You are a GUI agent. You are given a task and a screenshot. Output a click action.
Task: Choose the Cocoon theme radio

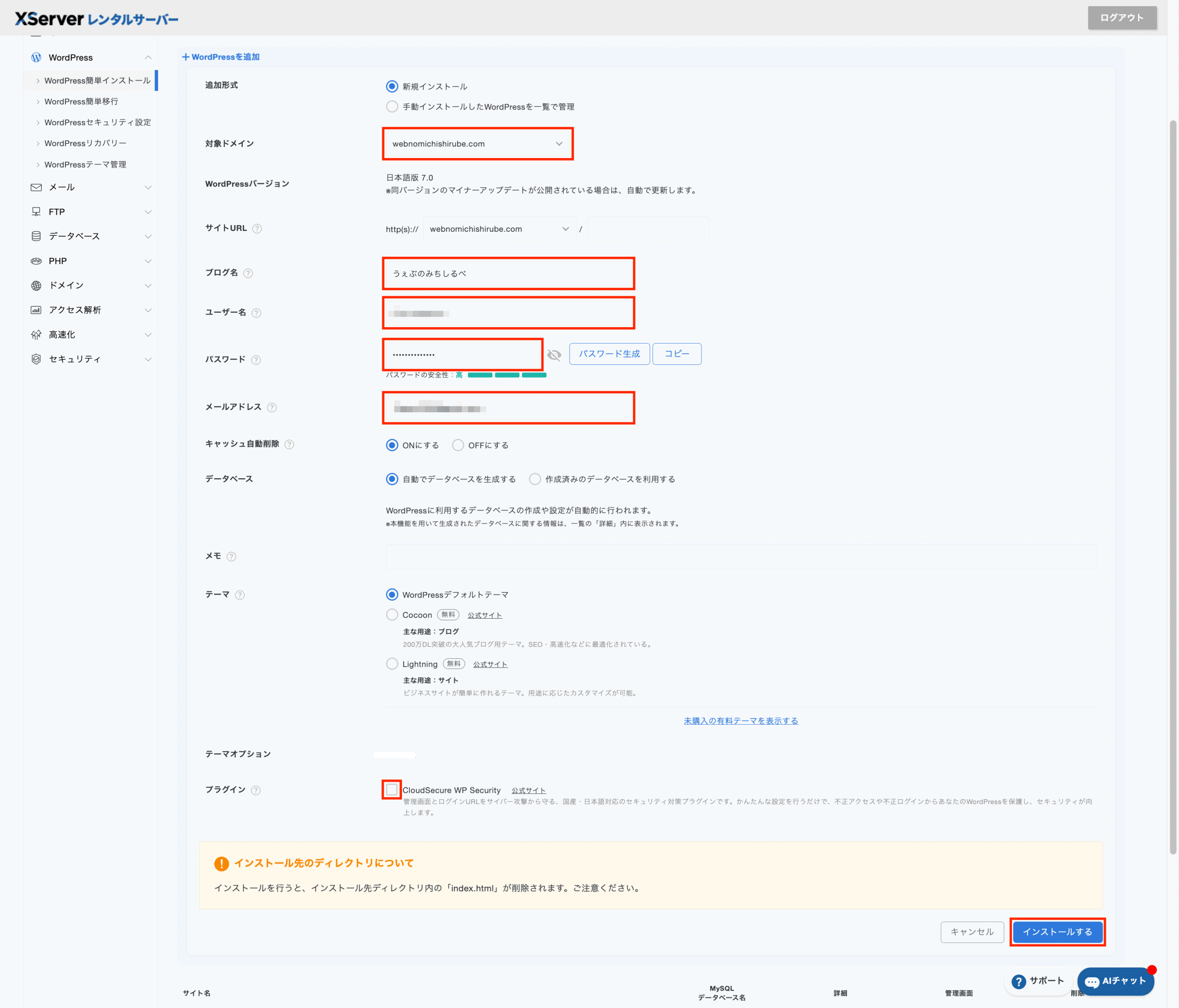pos(392,615)
